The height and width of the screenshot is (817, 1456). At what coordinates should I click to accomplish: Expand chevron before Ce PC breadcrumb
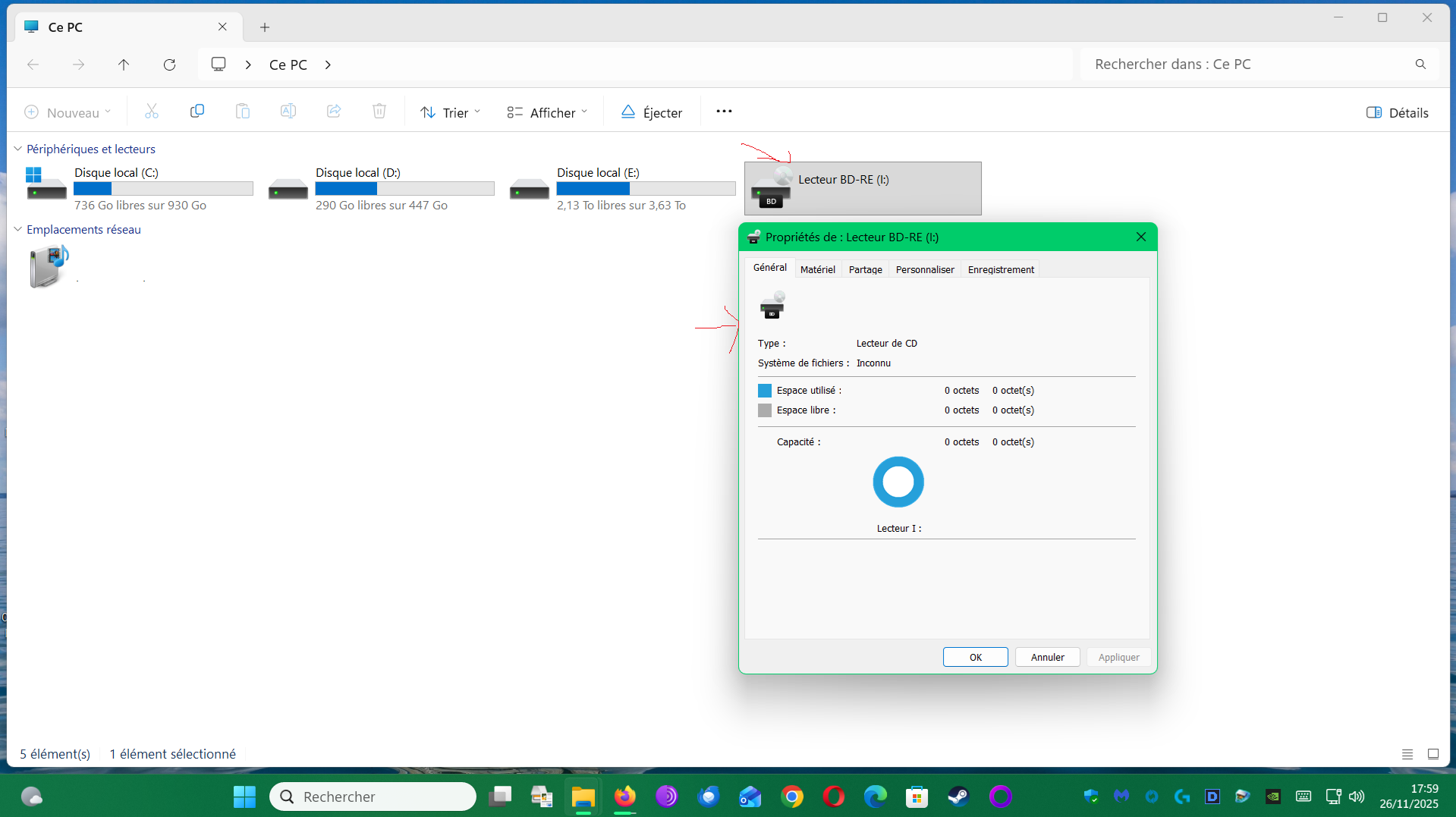248,64
